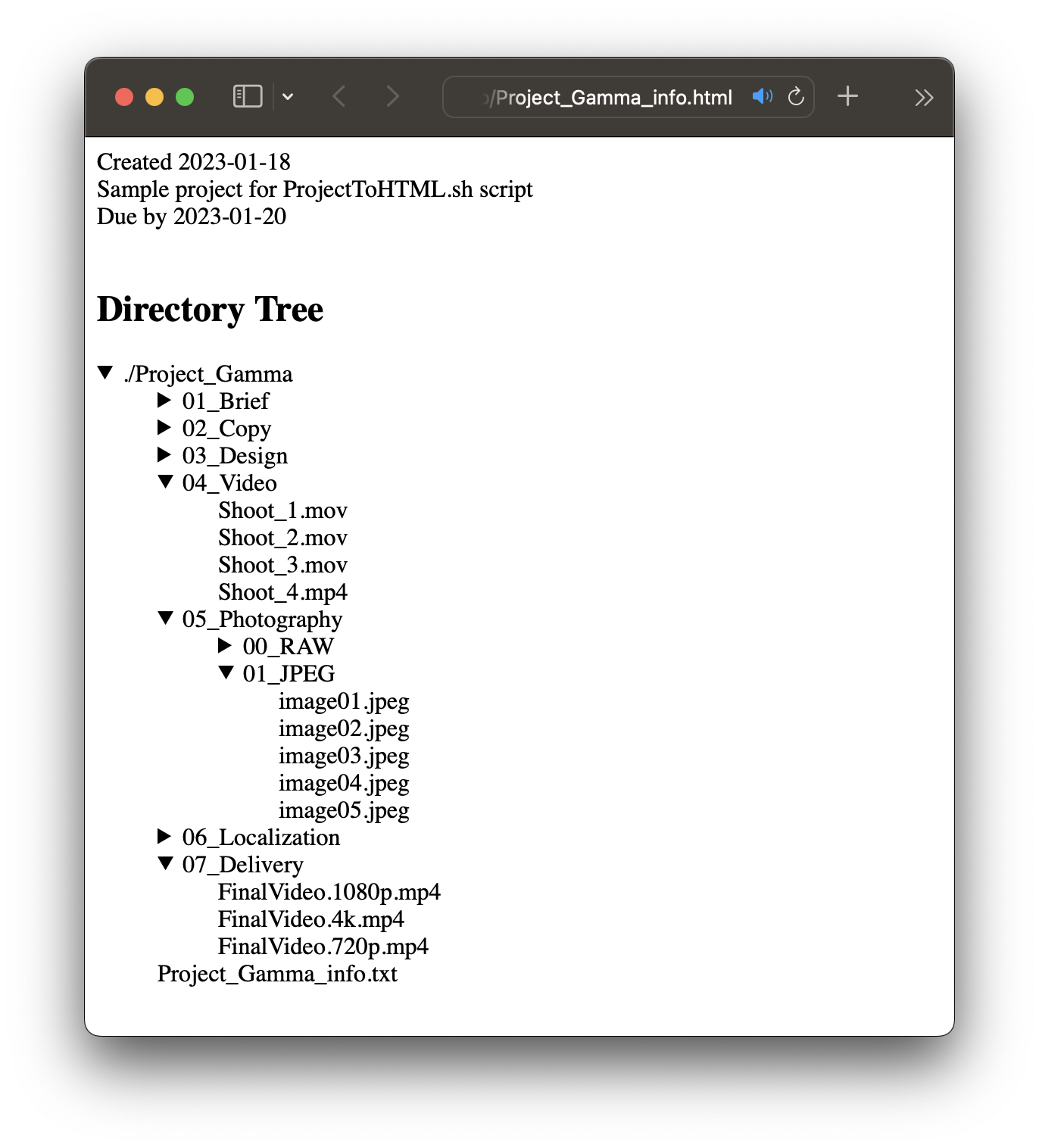Click the image05.jpeg file entry
This screenshot has width=1039, height=1148.
(344, 810)
